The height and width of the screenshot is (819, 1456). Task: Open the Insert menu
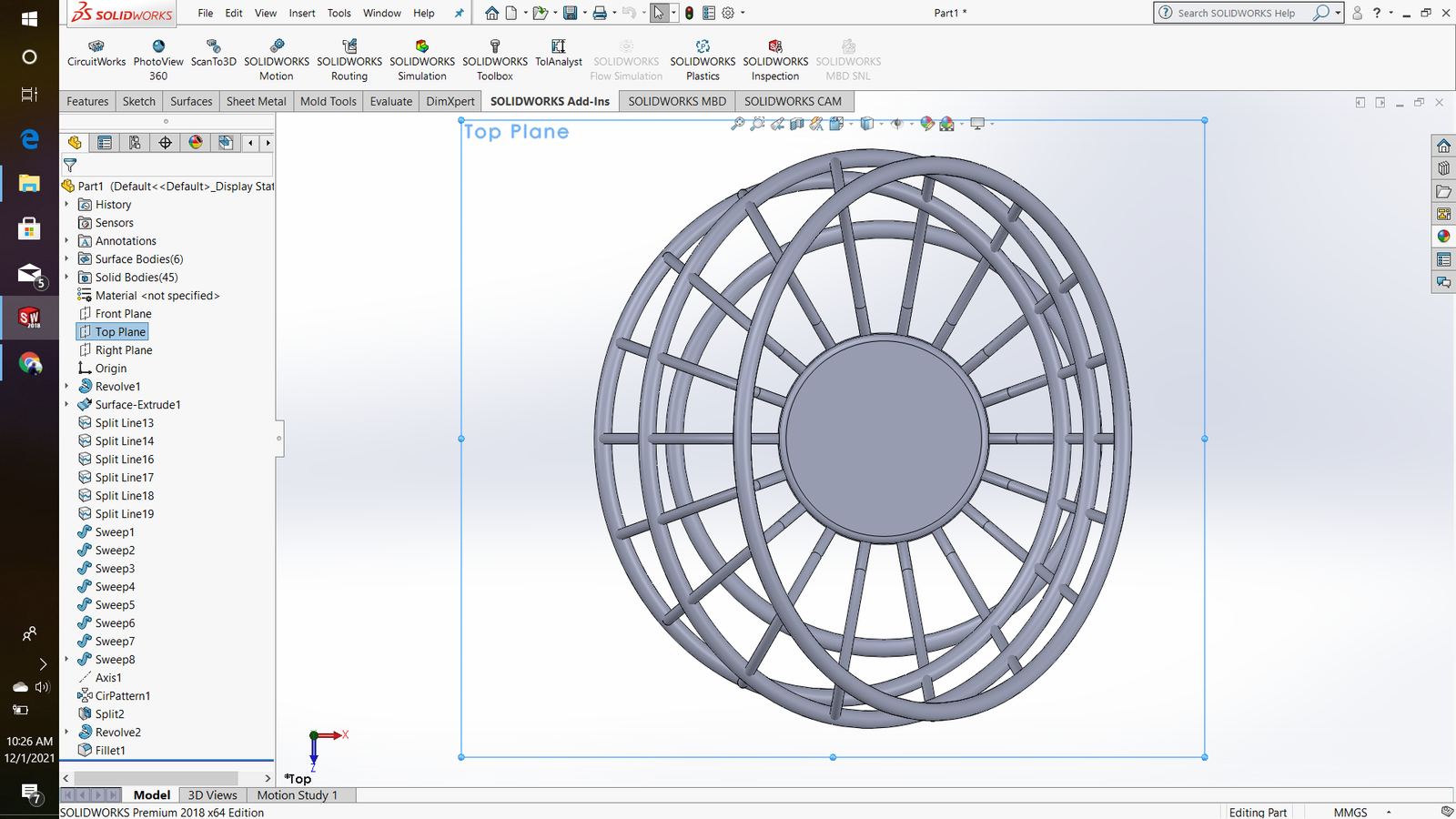click(x=302, y=13)
